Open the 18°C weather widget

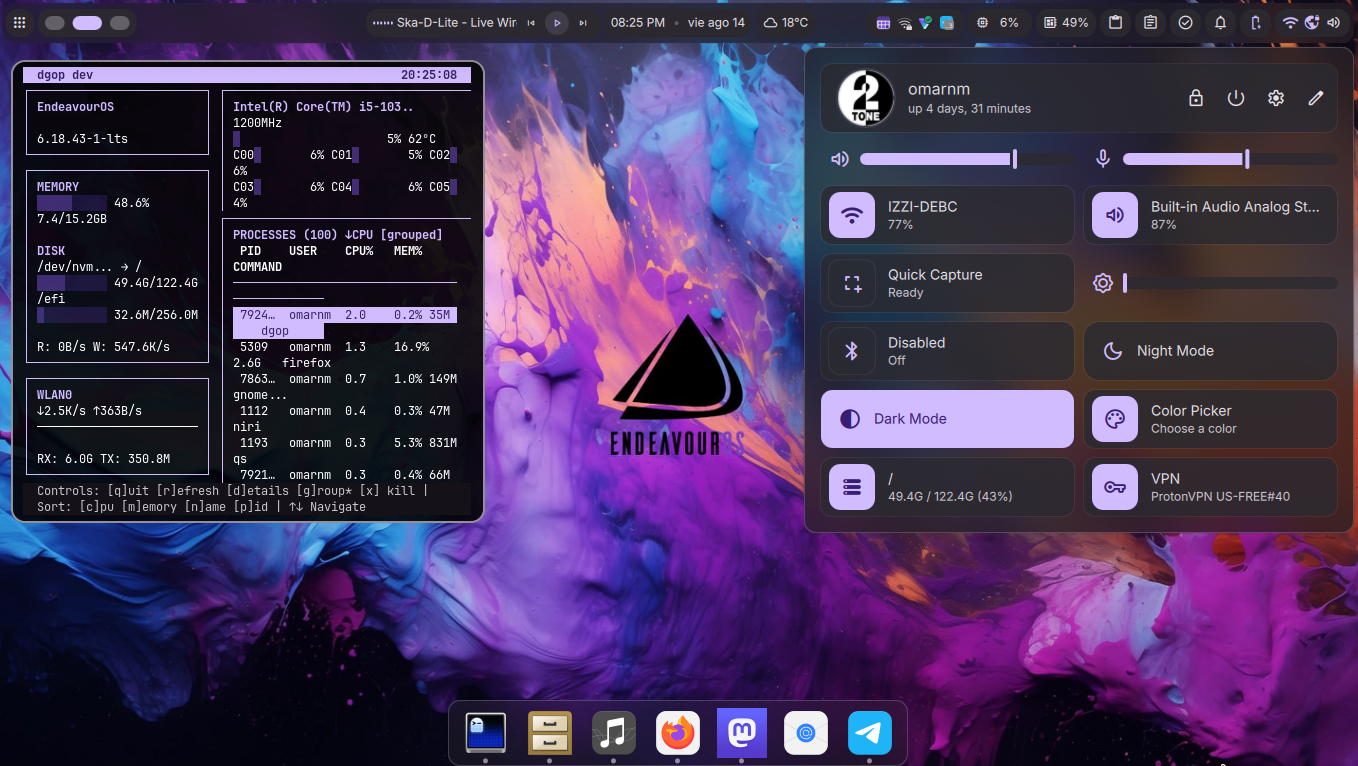point(786,22)
